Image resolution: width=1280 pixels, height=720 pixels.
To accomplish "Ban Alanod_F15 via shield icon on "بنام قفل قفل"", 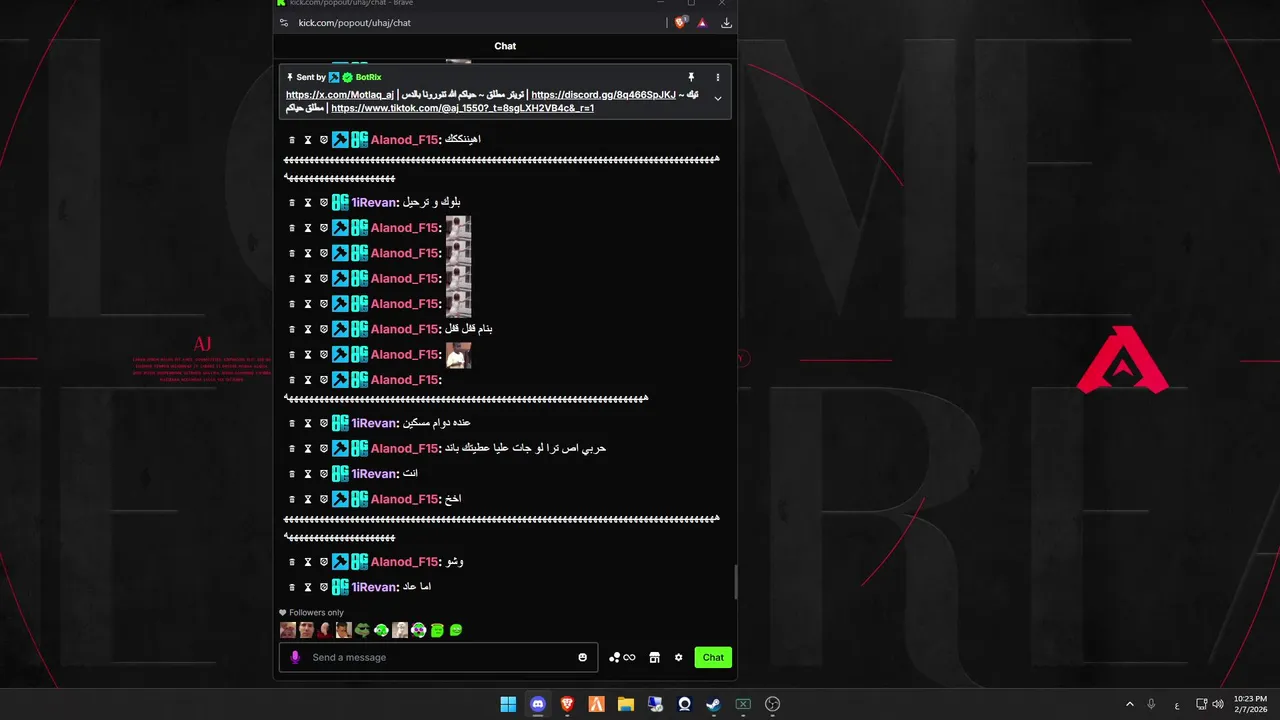I will point(324,329).
